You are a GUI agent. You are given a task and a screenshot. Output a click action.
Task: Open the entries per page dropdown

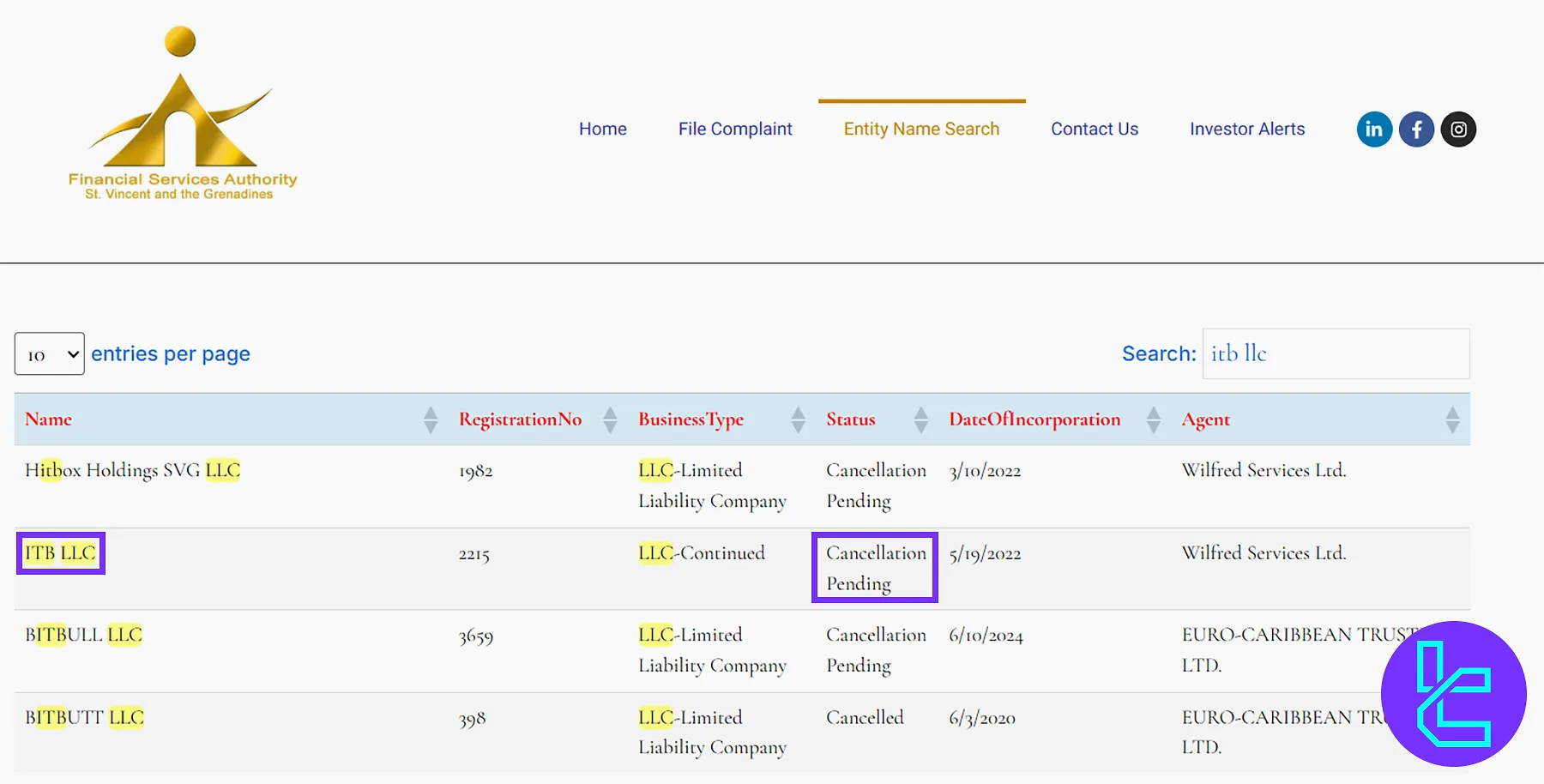pyautogui.click(x=50, y=354)
